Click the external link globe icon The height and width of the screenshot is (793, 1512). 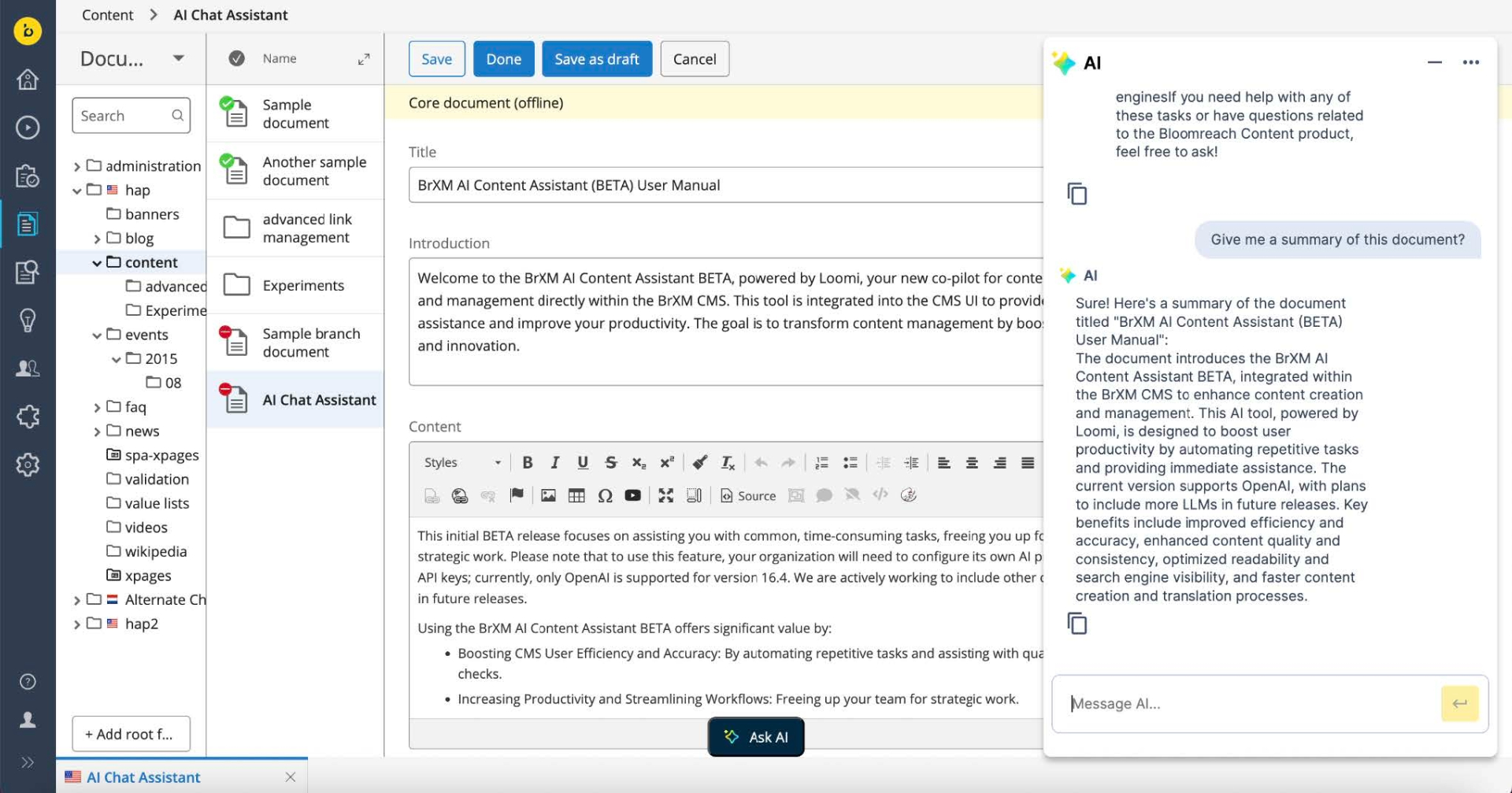pos(460,495)
